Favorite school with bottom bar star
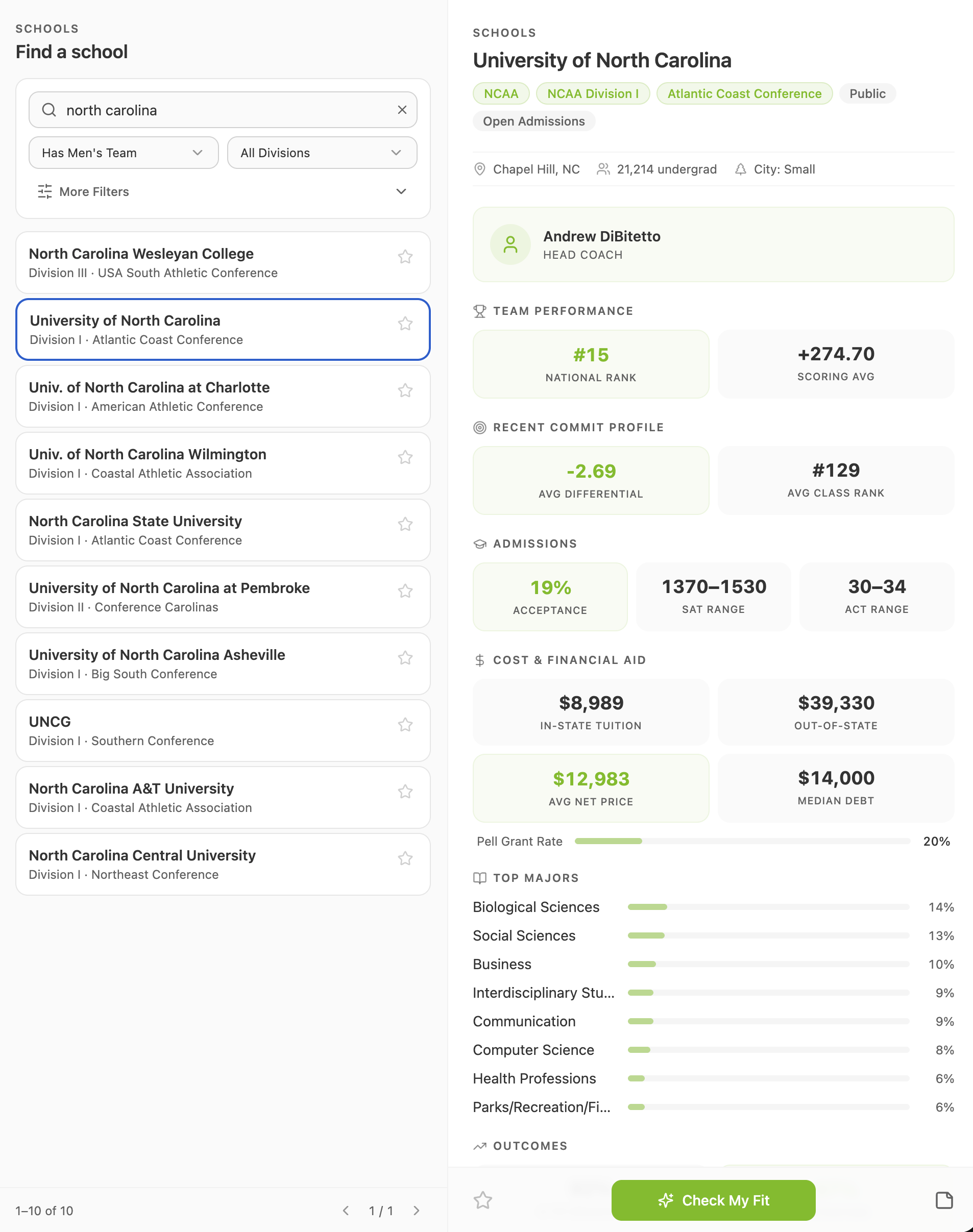Image resolution: width=973 pixels, height=1232 pixels. click(x=482, y=1200)
